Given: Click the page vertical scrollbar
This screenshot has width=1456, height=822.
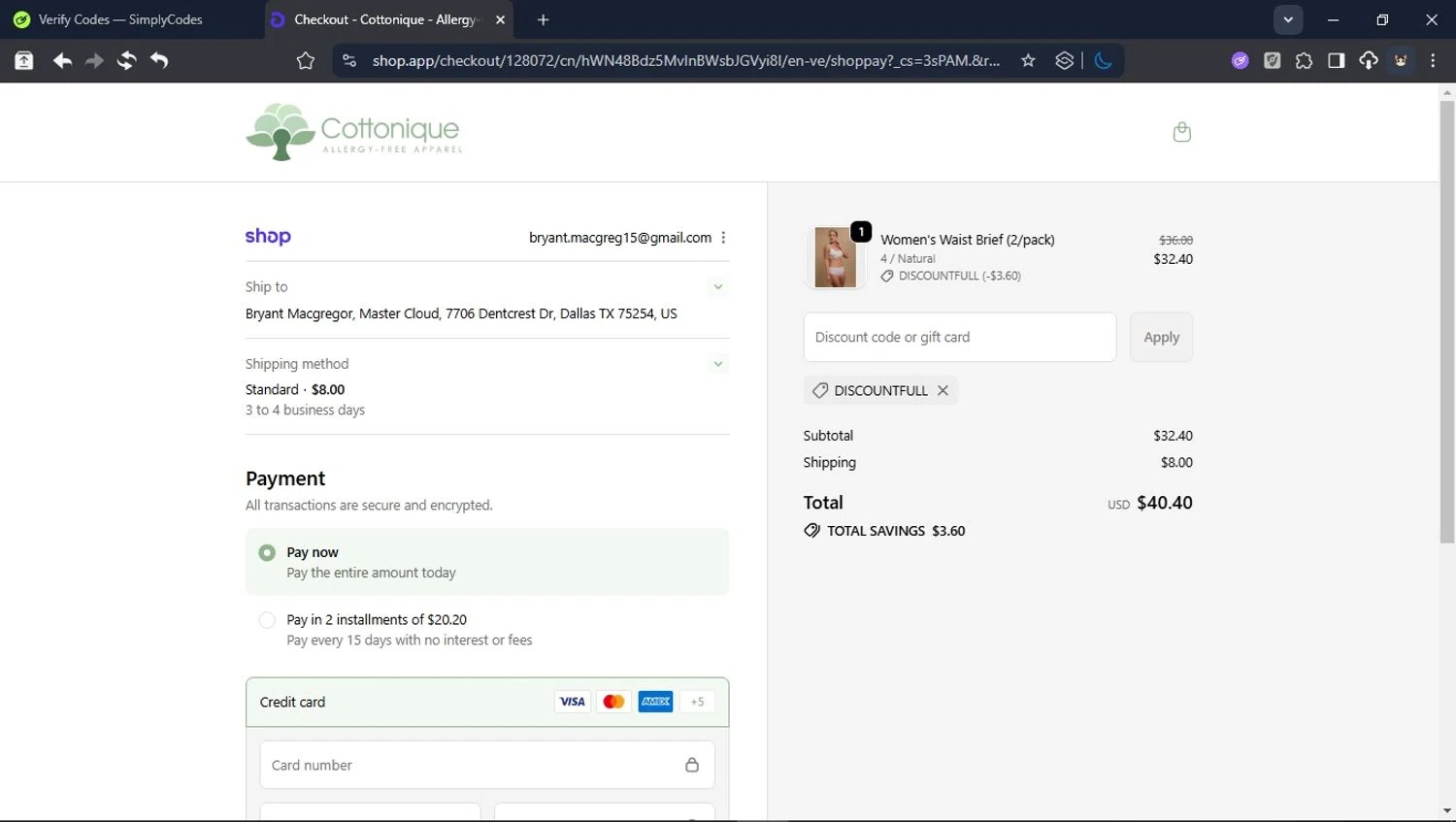Looking at the screenshot, I should coord(1447,320).
